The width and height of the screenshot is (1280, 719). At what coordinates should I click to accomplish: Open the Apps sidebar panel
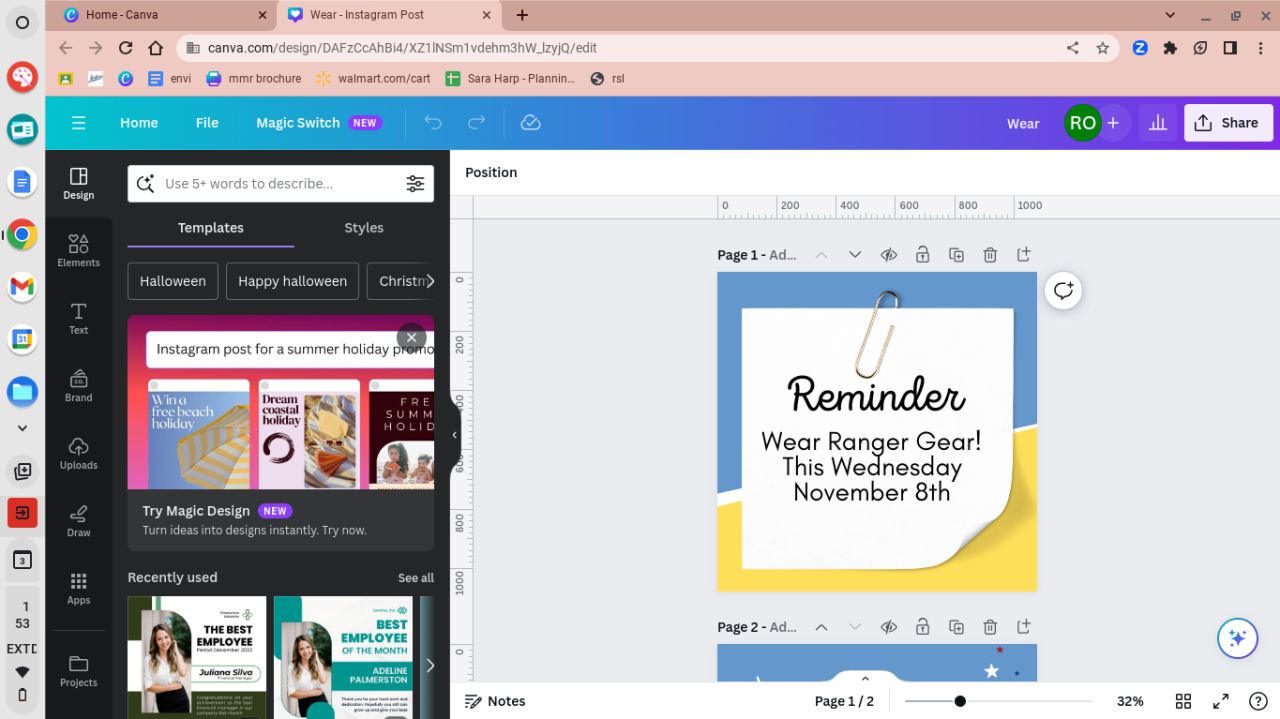79,588
